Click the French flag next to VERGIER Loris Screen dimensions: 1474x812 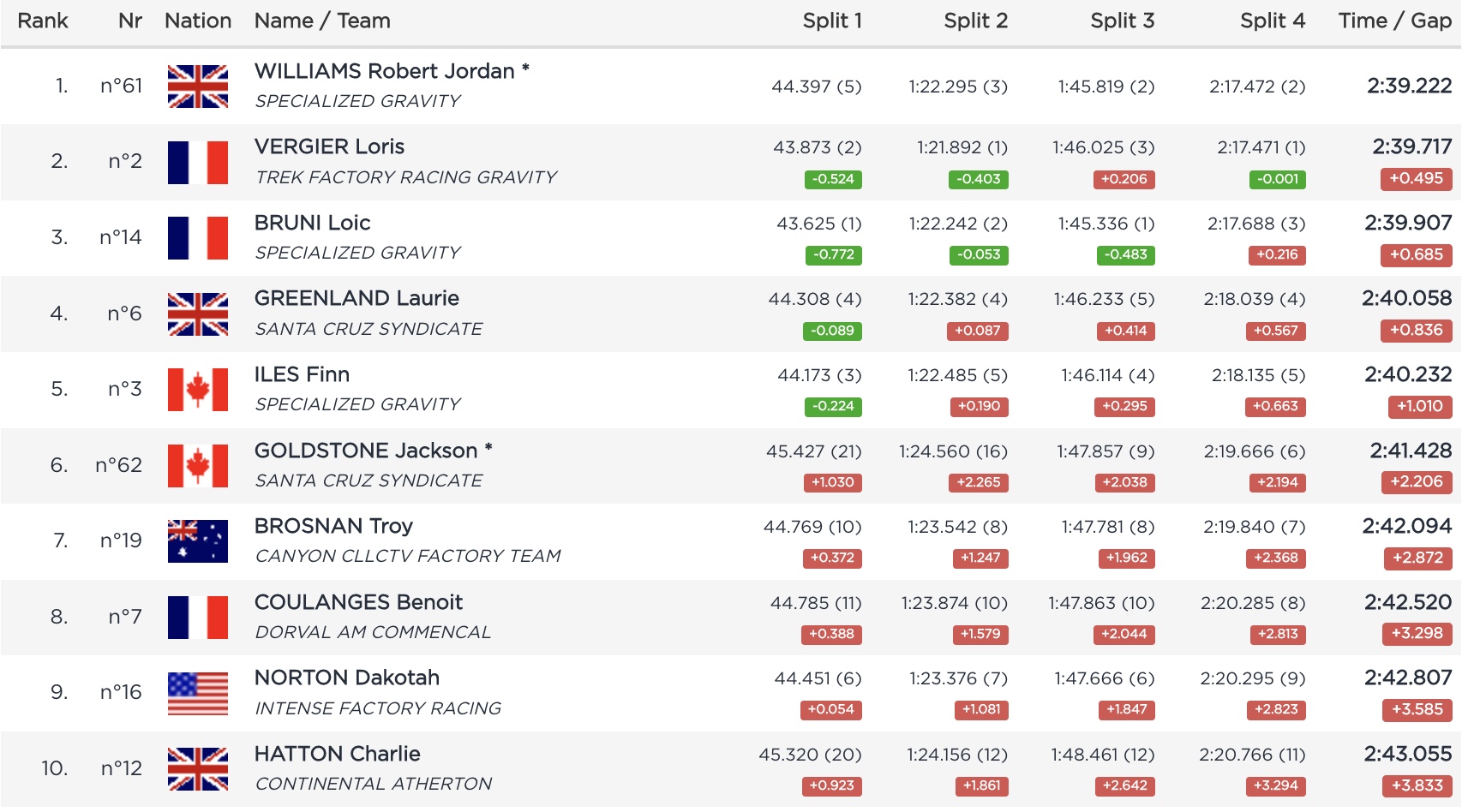[197, 163]
